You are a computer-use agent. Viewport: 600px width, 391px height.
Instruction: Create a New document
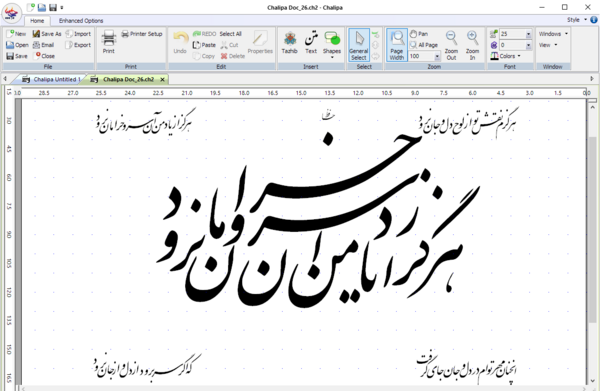16,34
